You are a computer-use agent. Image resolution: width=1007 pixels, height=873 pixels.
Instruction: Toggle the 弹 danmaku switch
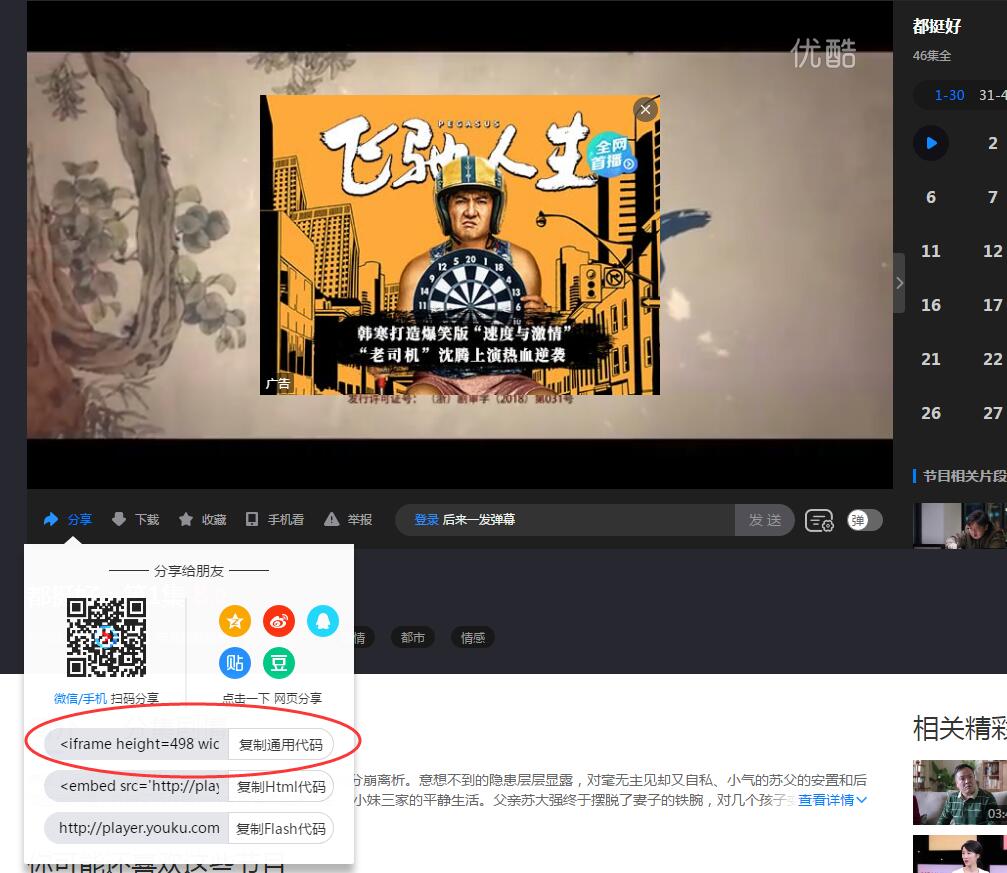click(865, 520)
